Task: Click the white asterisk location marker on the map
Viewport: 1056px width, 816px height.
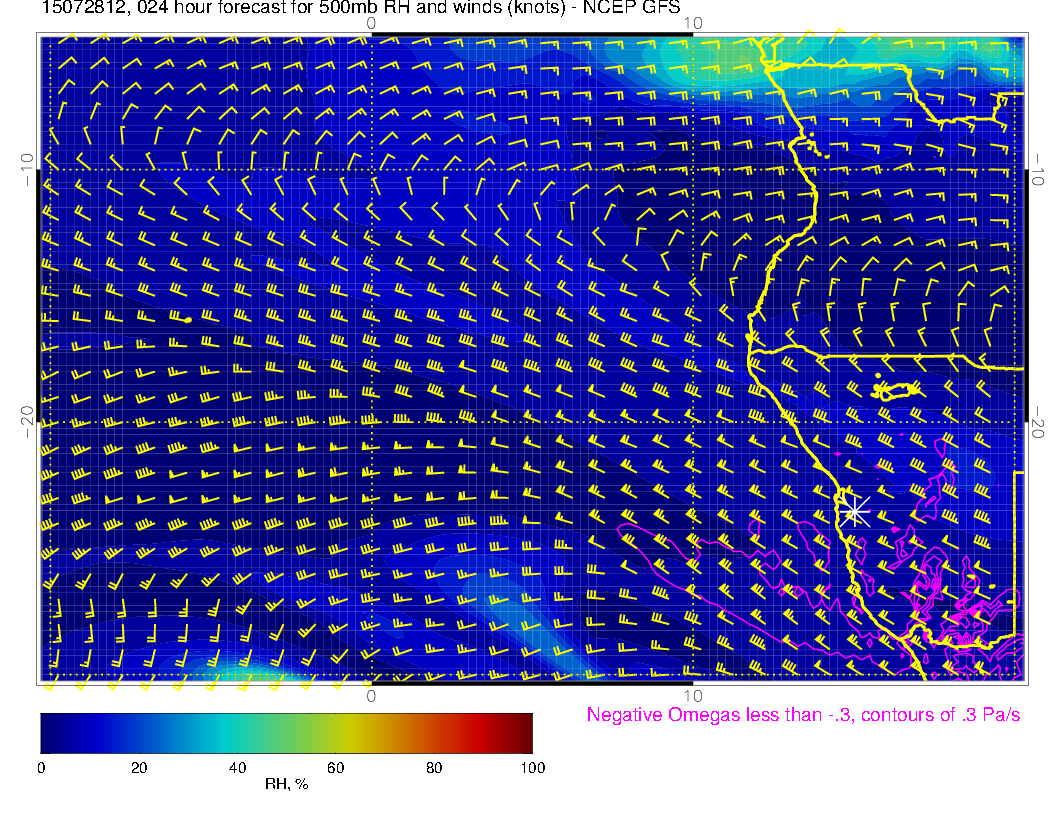Action: point(854,512)
